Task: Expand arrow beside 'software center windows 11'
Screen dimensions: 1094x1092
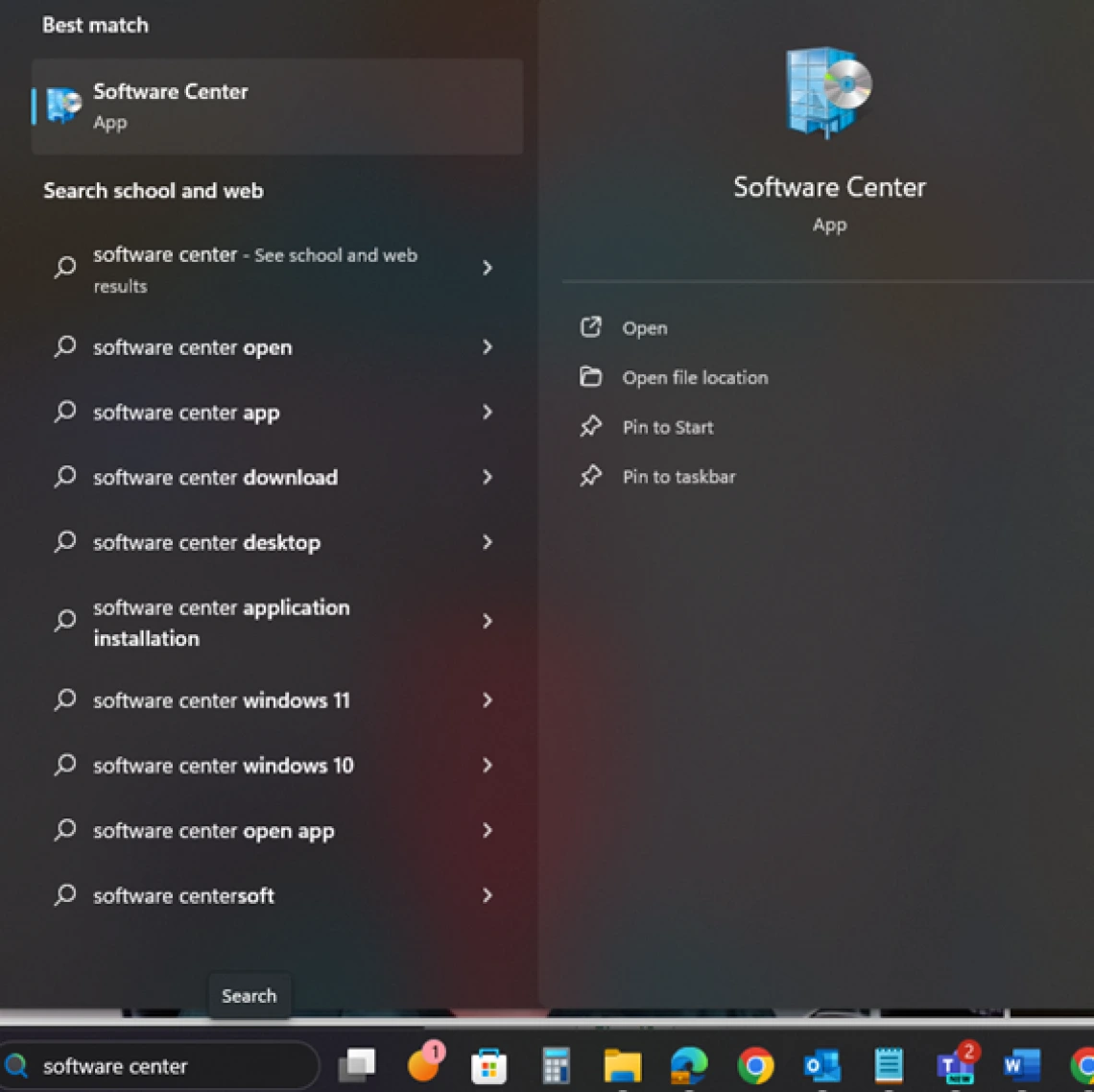Action: pos(488,700)
